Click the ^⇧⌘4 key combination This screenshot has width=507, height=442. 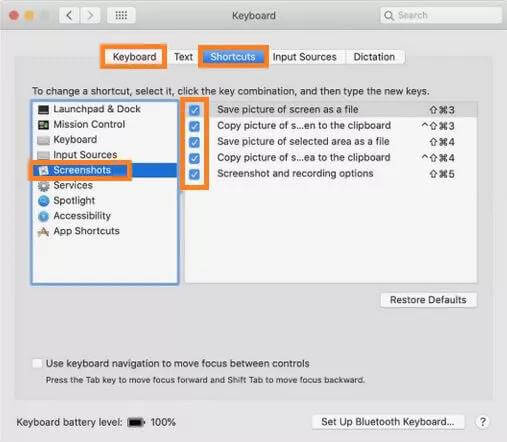[x=438, y=158]
